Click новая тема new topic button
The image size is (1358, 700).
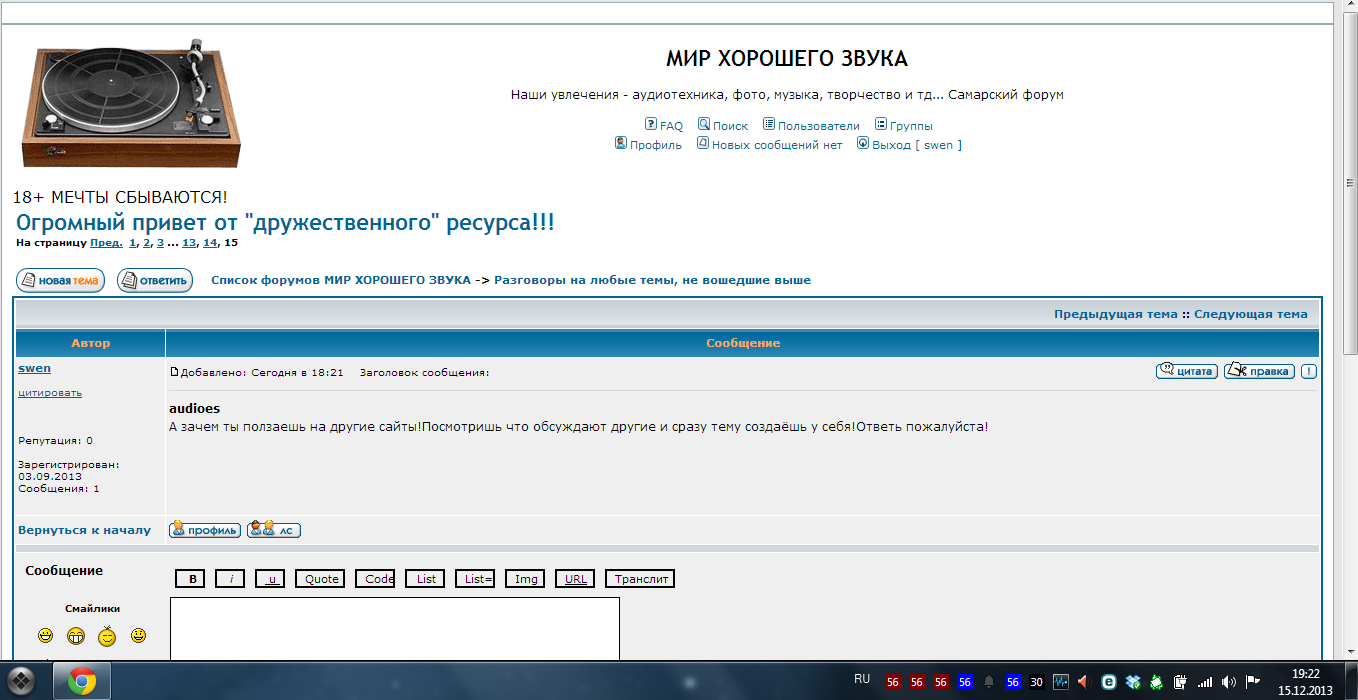pyautogui.click(x=60, y=281)
